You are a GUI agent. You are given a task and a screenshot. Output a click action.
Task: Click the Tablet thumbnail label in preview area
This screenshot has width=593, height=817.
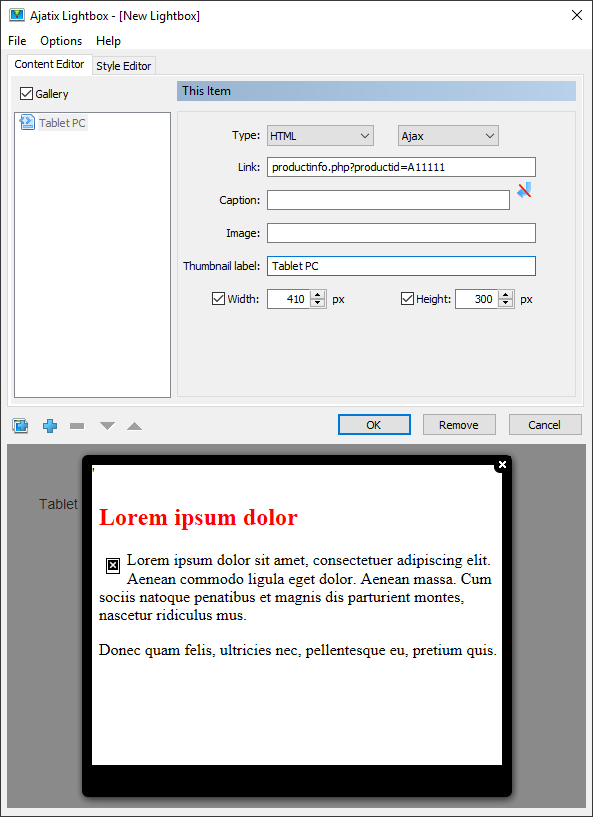(58, 504)
